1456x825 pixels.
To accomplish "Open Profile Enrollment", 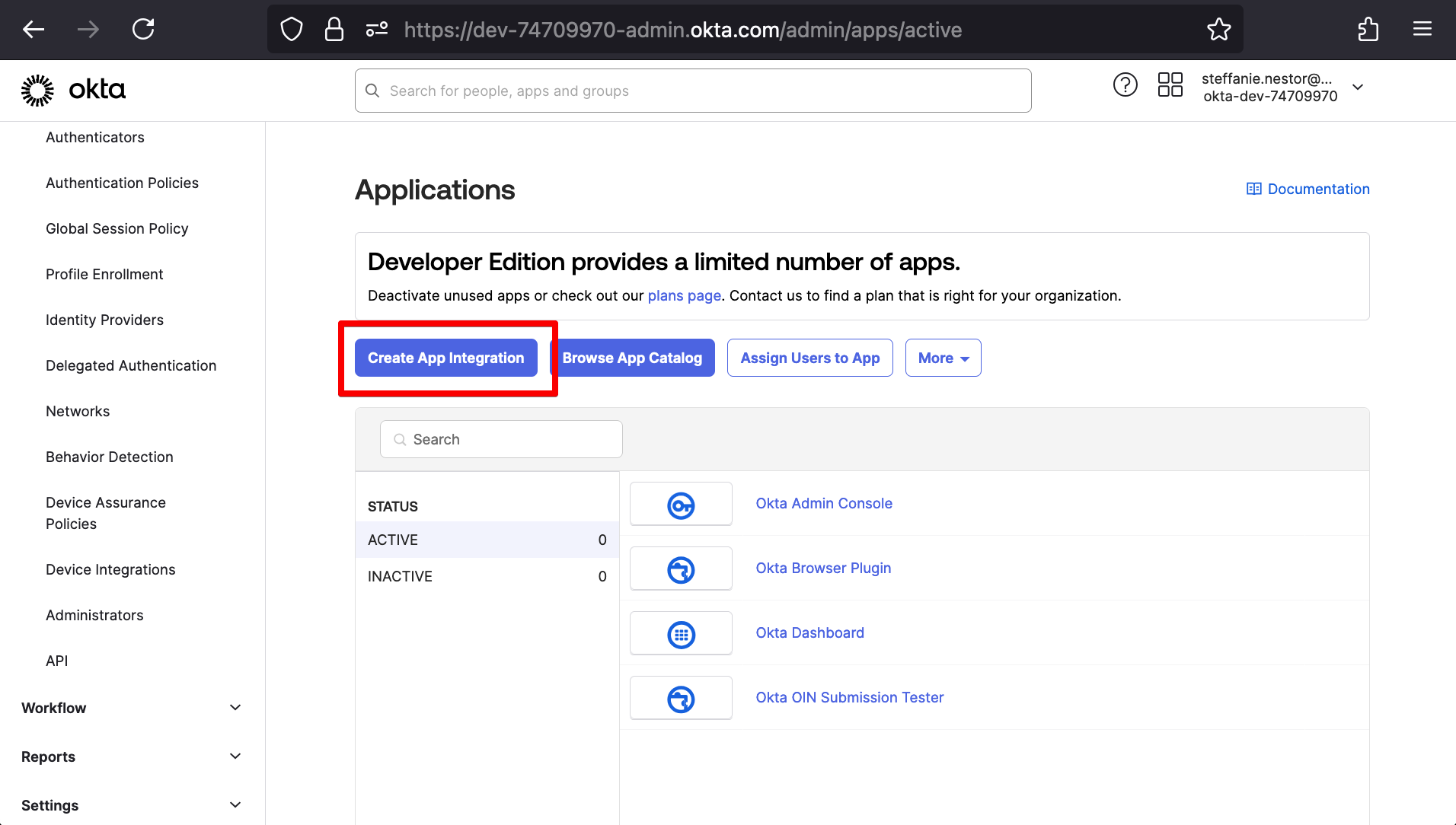I will tap(104, 274).
